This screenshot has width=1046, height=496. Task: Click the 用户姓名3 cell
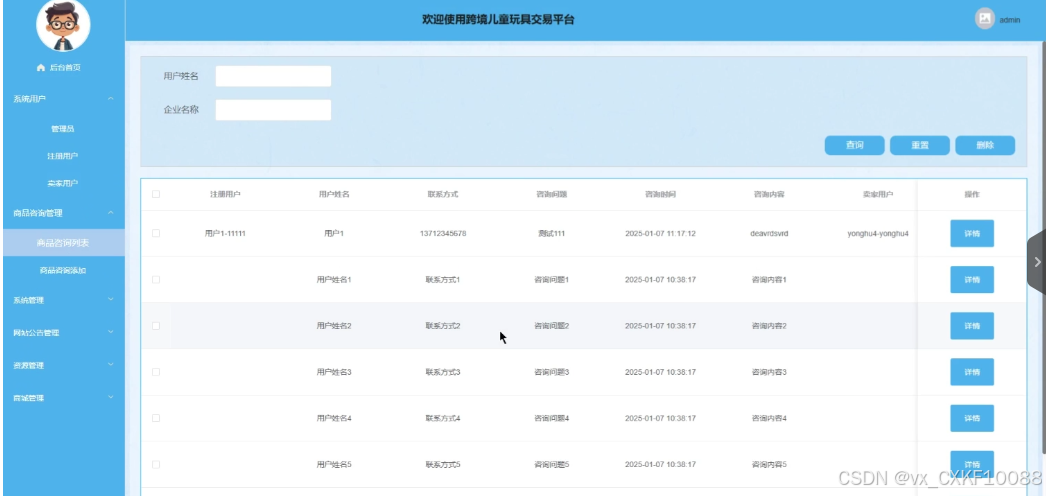pos(334,372)
